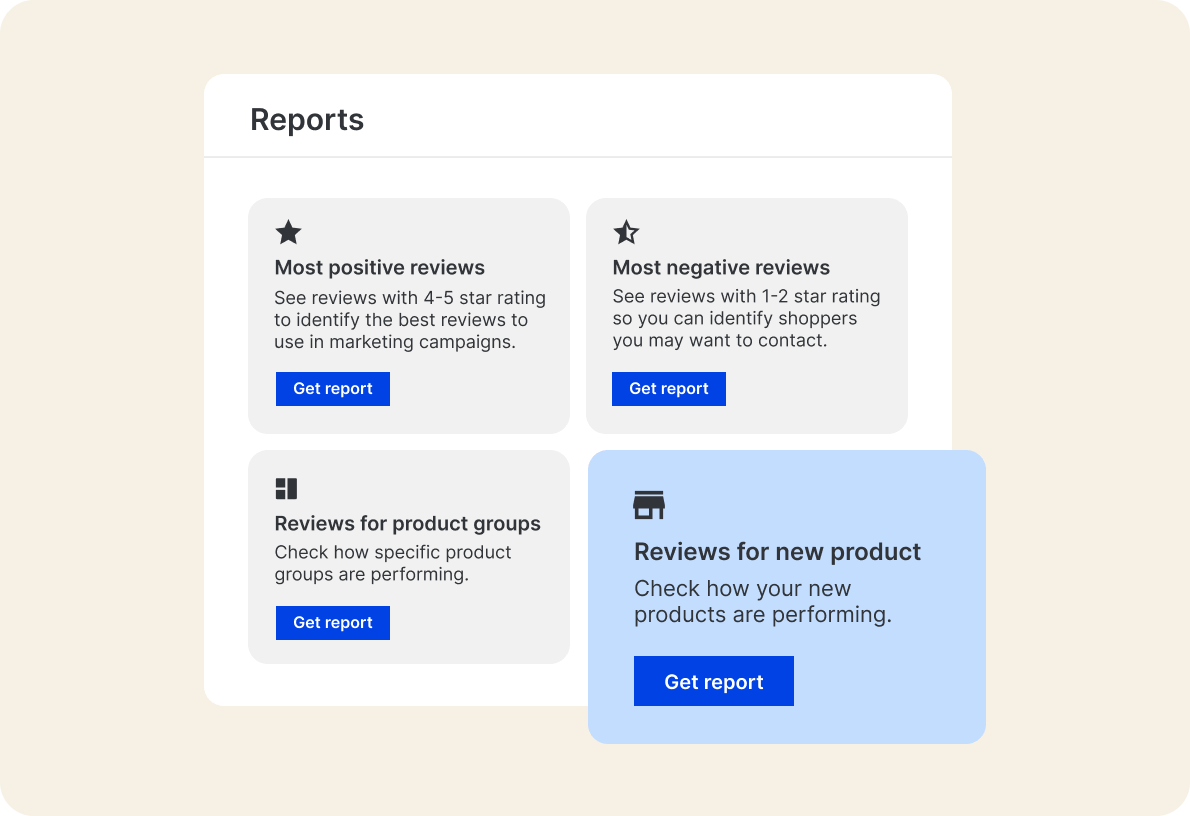
Task: Click the Reports page heading
Action: pyautogui.click(x=307, y=120)
